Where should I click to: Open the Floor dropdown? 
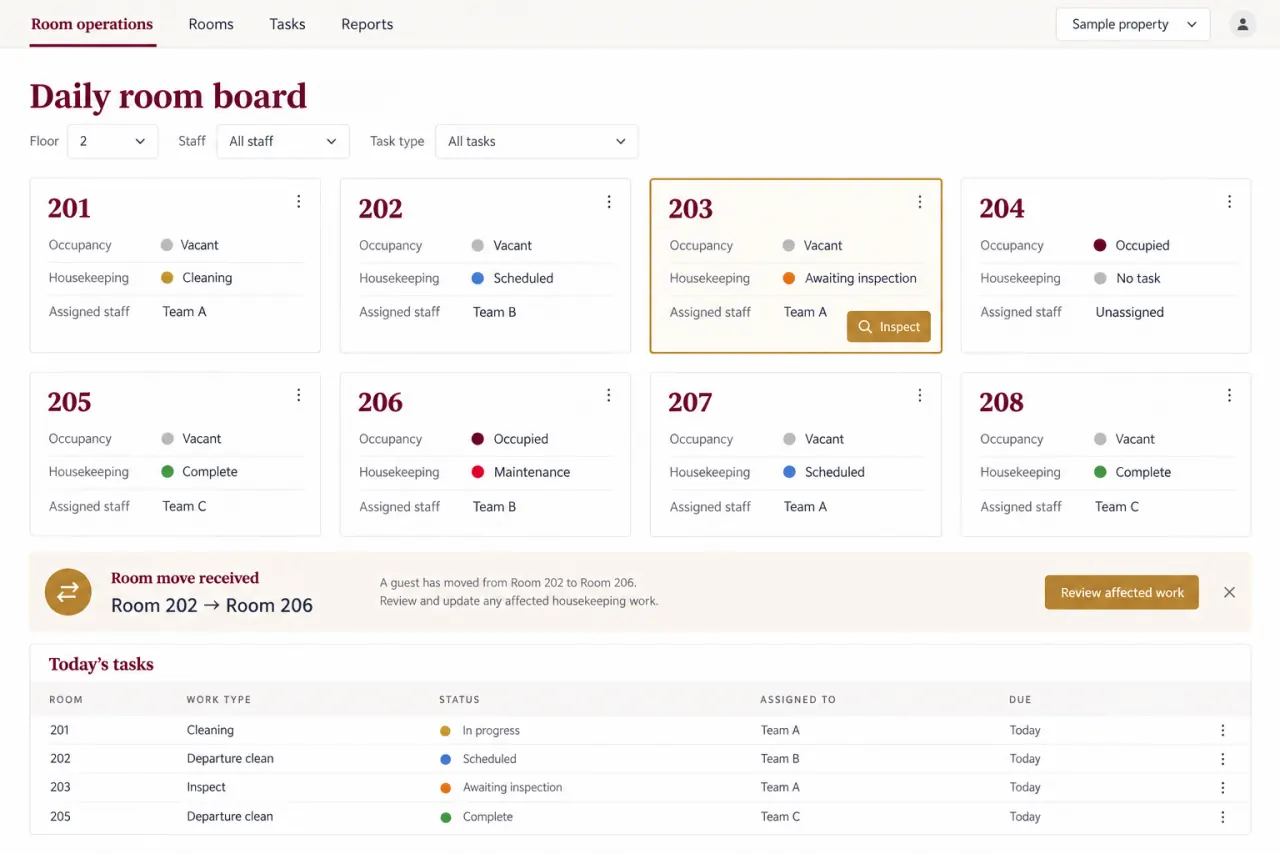coord(113,141)
